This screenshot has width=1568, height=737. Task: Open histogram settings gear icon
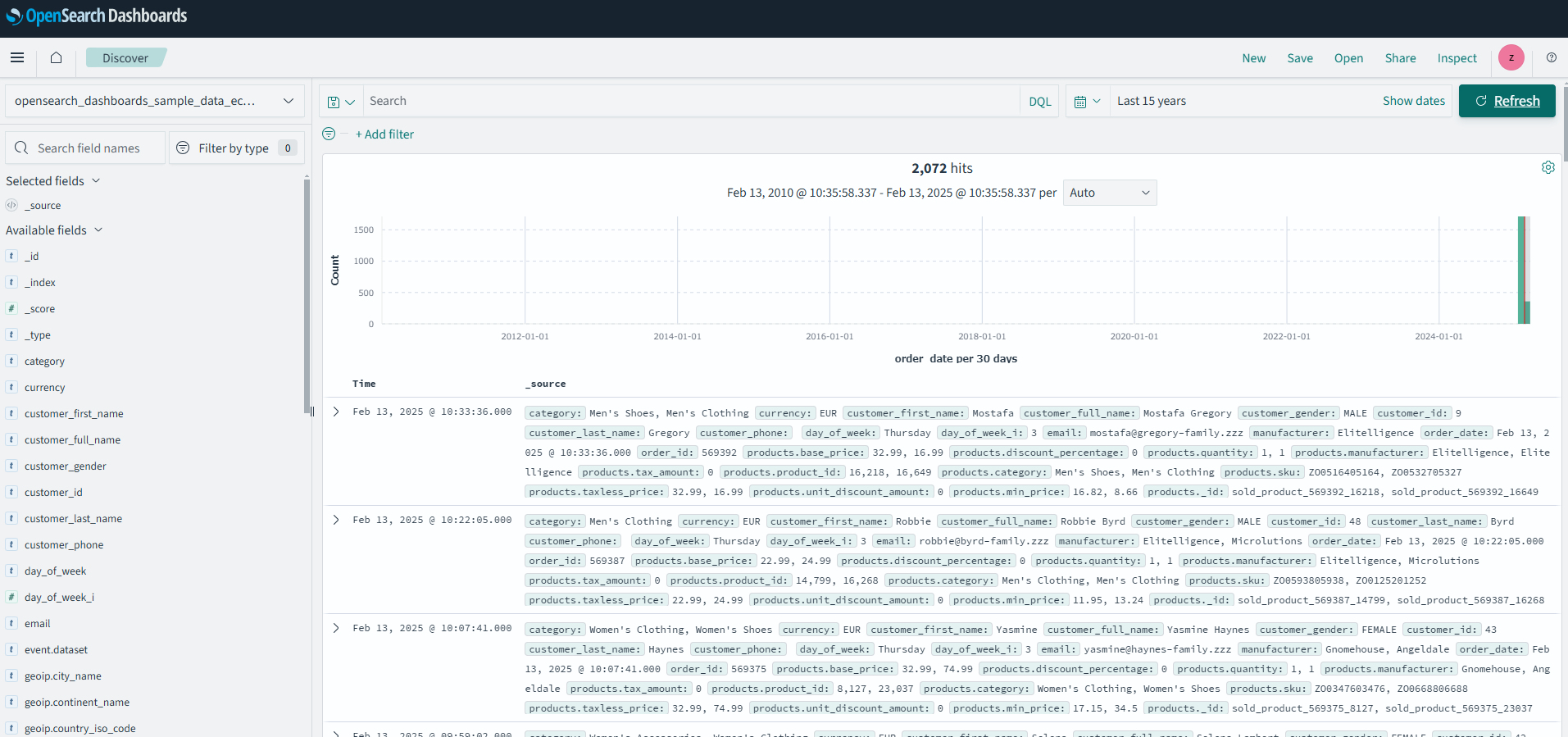pos(1548,167)
